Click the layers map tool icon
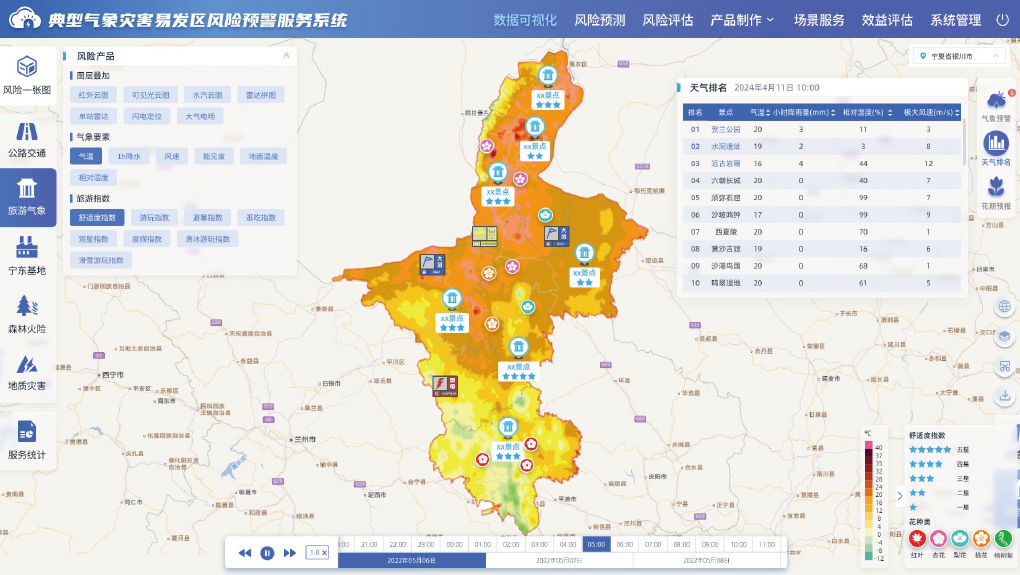The image size is (1020, 575). pyautogui.click(x=1004, y=336)
